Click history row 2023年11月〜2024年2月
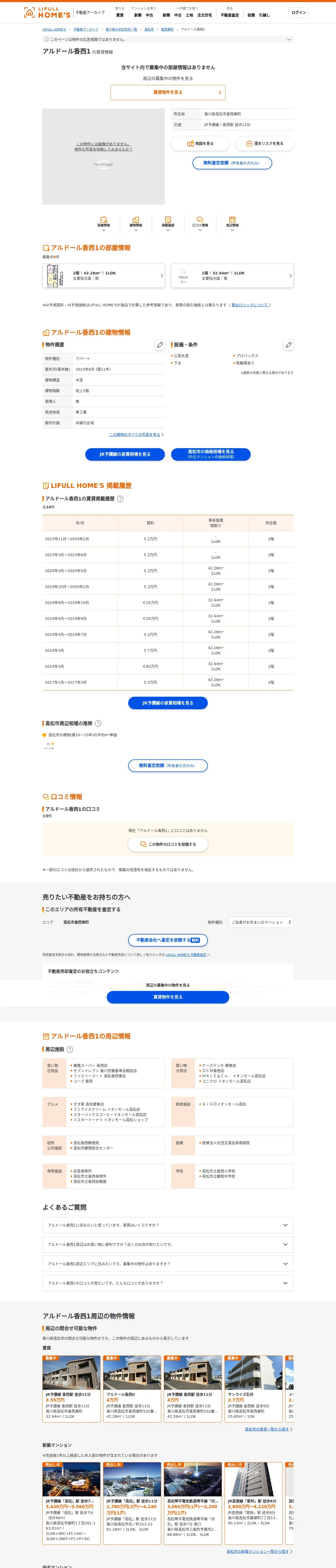 click(x=168, y=539)
